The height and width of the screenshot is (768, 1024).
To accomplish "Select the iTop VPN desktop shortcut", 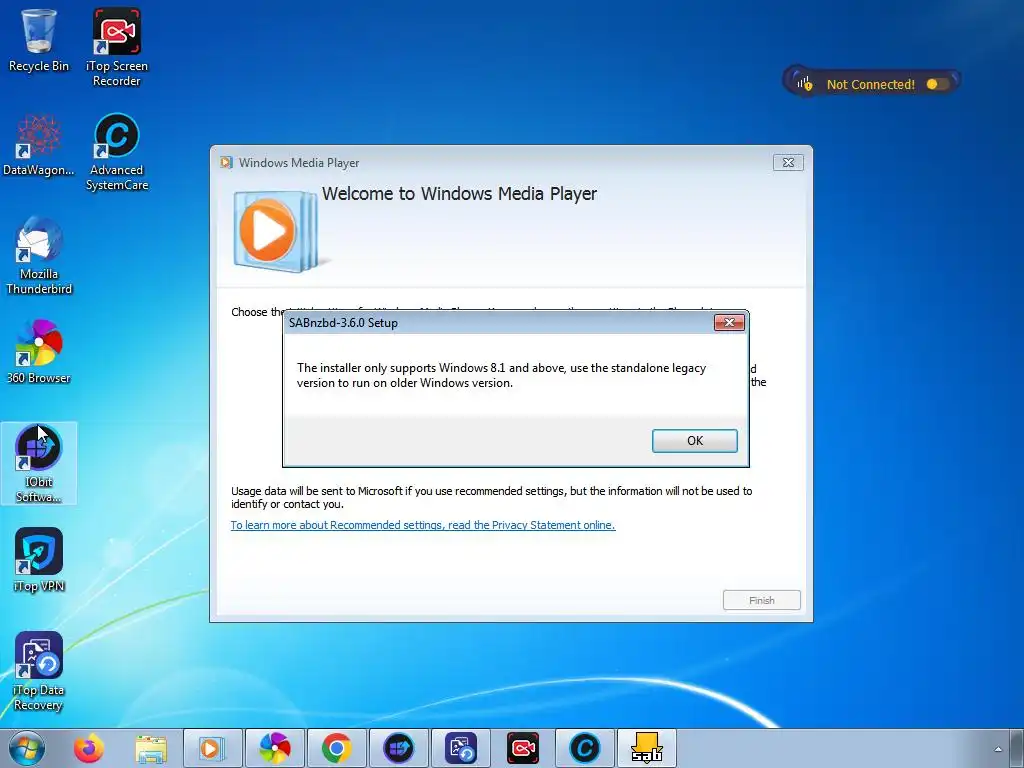I will pyautogui.click(x=39, y=560).
